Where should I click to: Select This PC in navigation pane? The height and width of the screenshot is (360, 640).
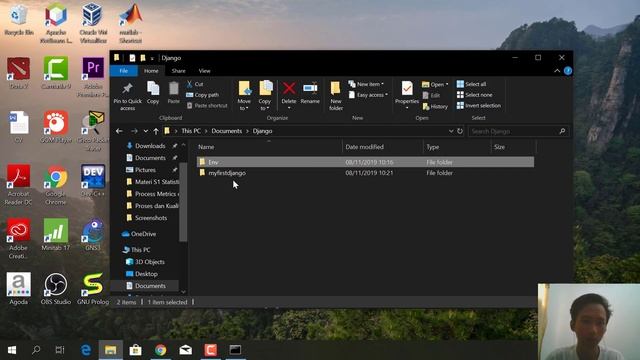point(140,250)
